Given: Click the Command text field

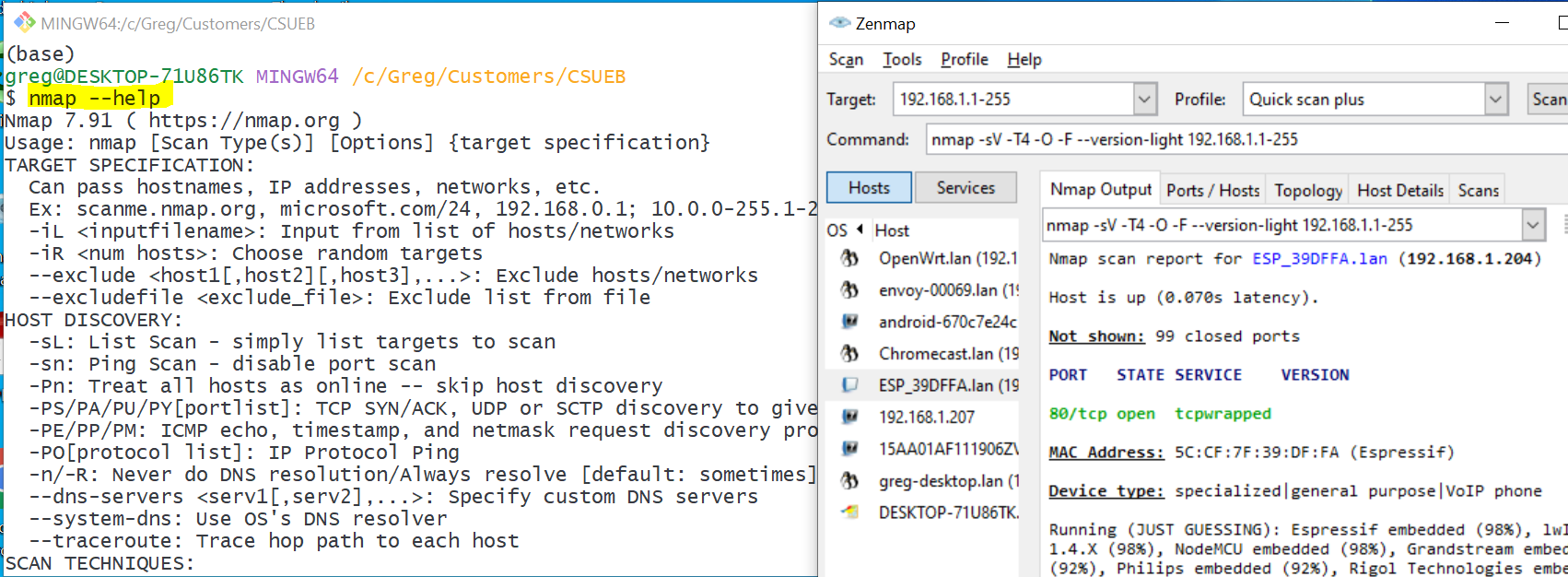Looking at the screenshot, I should 1246,139.
